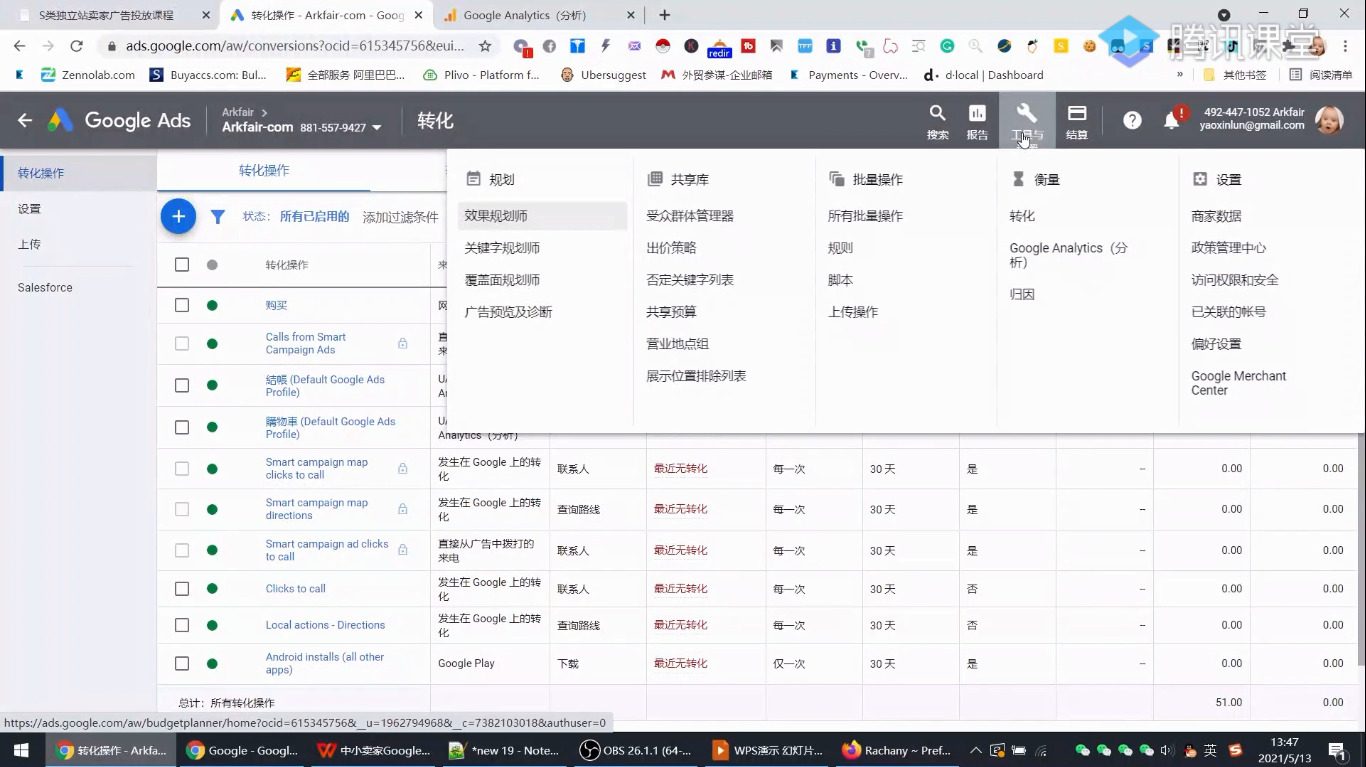Open the notifications bell with alert badge
The image size is (1366, 767).
[x=1170, y=120]
